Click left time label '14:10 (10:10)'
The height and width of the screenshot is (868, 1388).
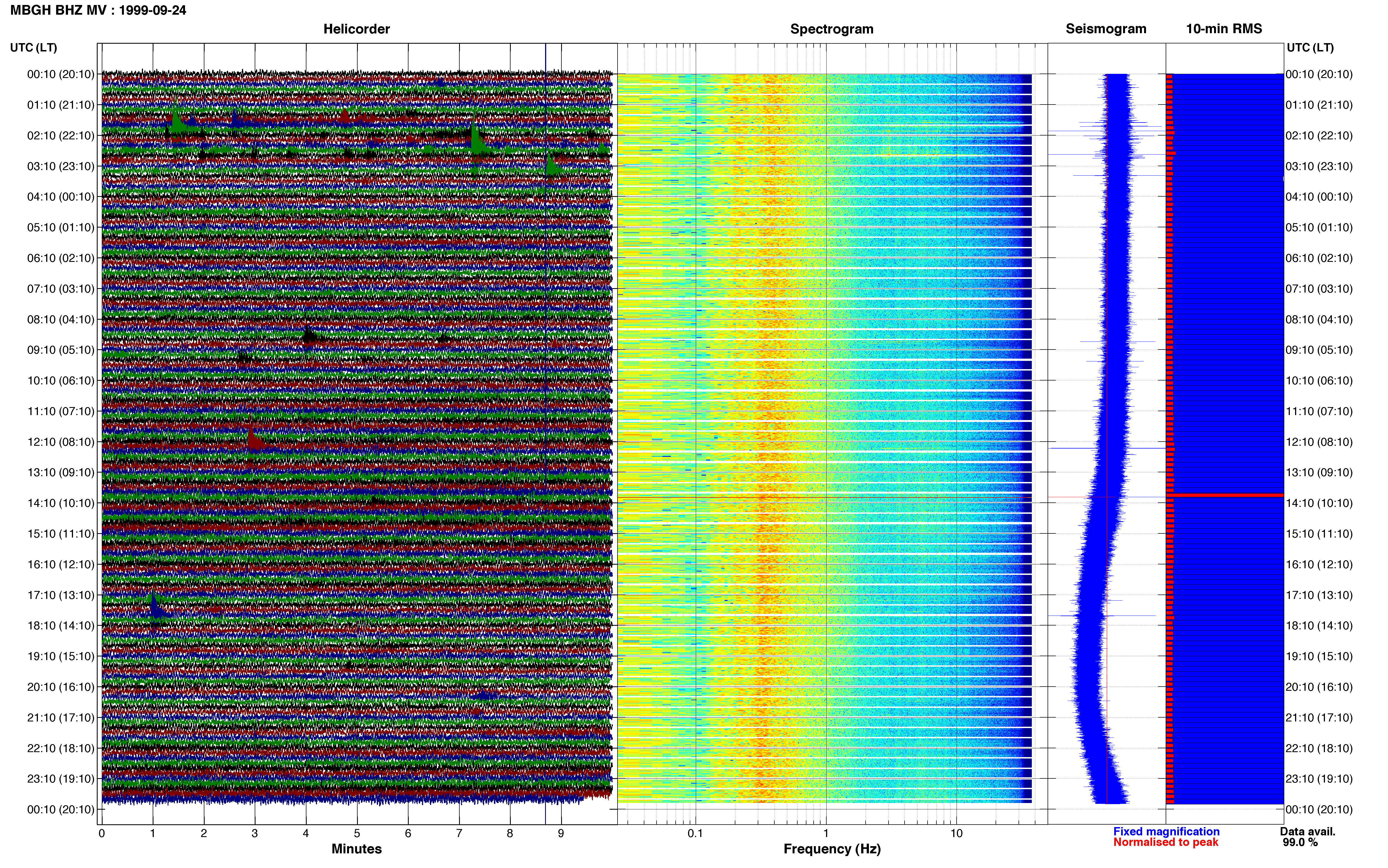[x=61, y=503]
